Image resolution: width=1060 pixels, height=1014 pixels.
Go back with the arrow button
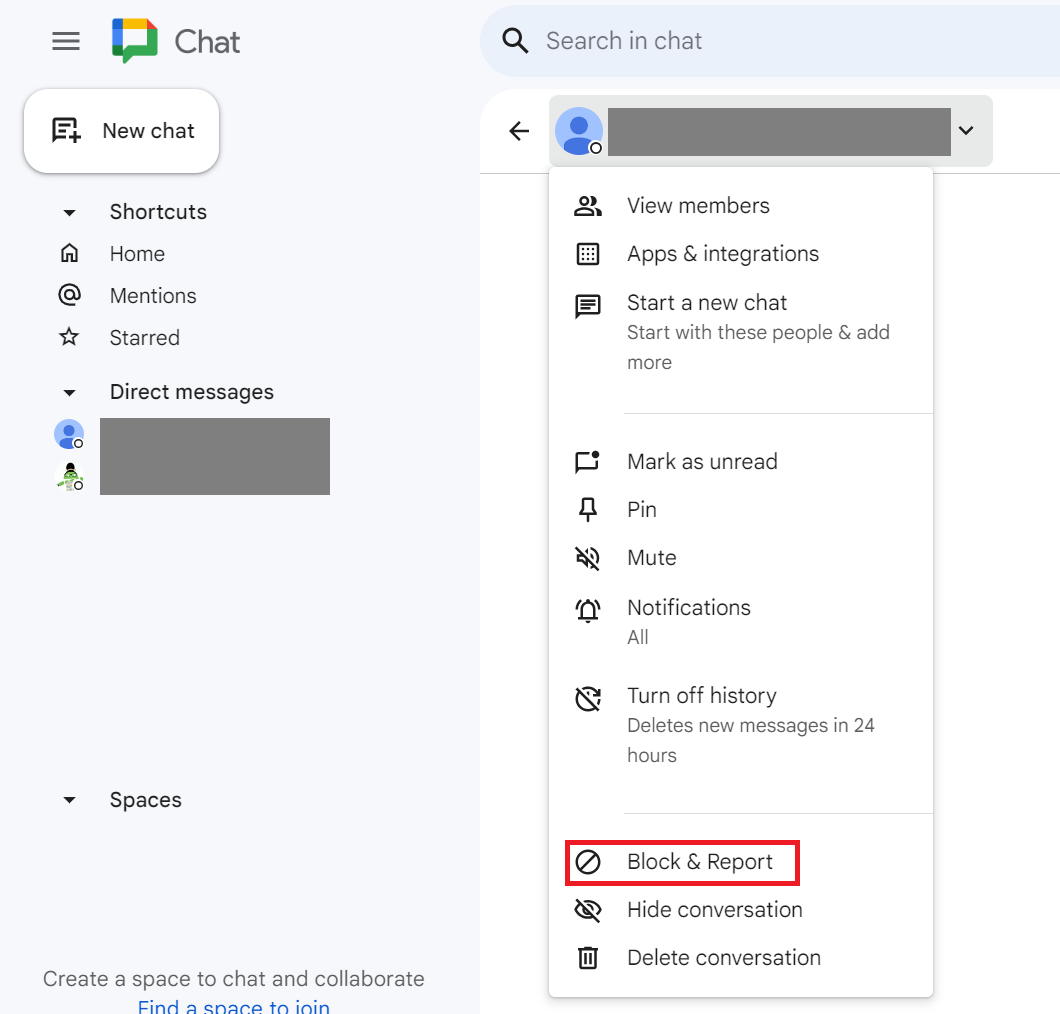tap(519, 130)
